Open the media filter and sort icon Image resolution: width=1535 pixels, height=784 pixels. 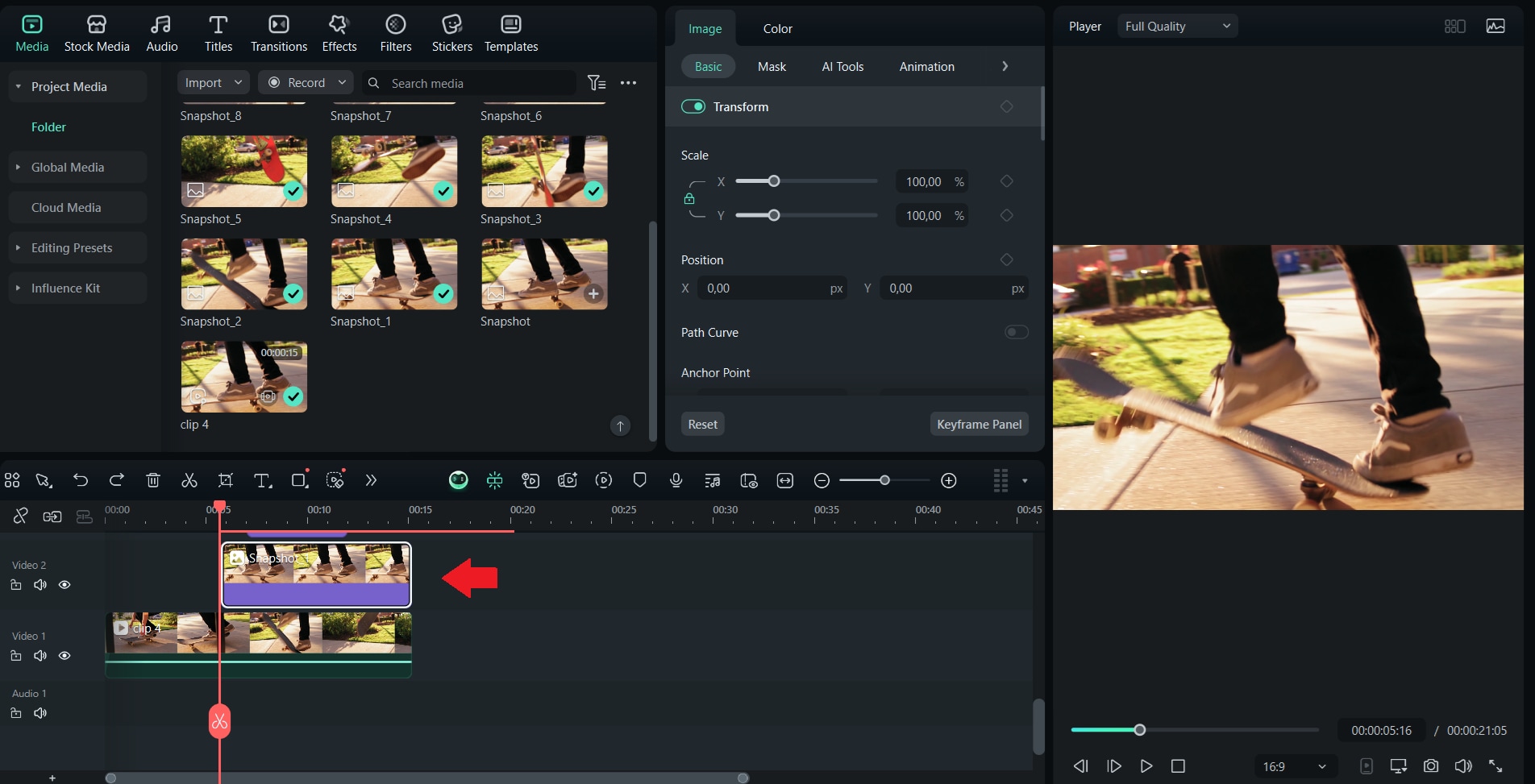coord(597,83)
